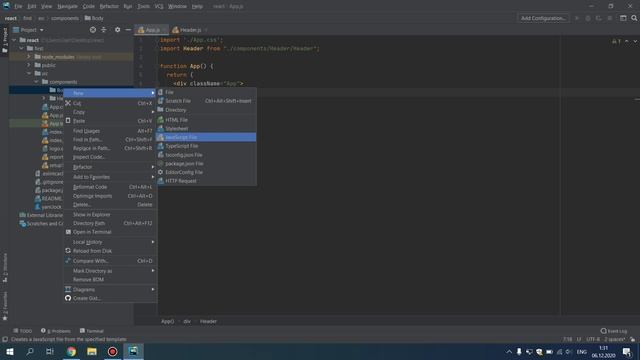The width and height of the screenshot is (640, 360).
Task: Choose Cut with the scissors icon
Action: 110,103
